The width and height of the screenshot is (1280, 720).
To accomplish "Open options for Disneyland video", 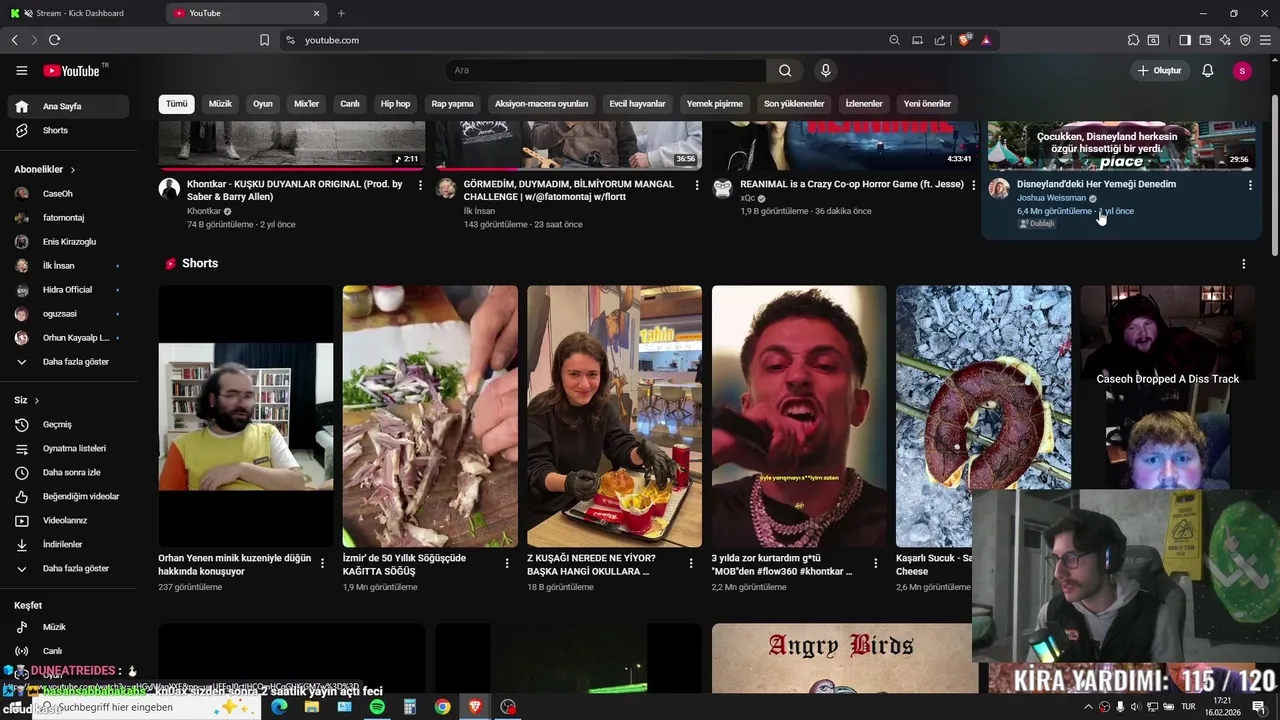I will [x=1250, y=185].
